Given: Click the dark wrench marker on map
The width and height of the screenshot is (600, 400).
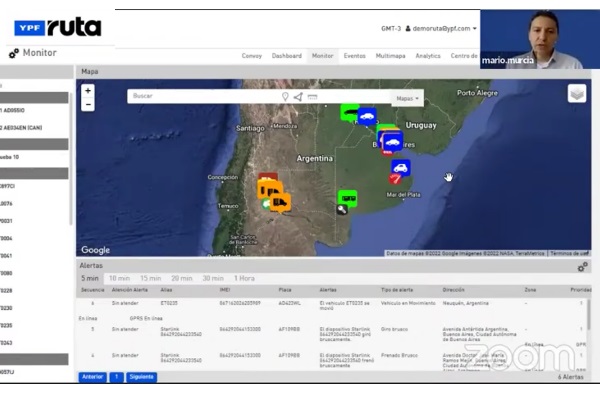Looking at the screenshot, I should pyautogui.click(x=342, y=209).
